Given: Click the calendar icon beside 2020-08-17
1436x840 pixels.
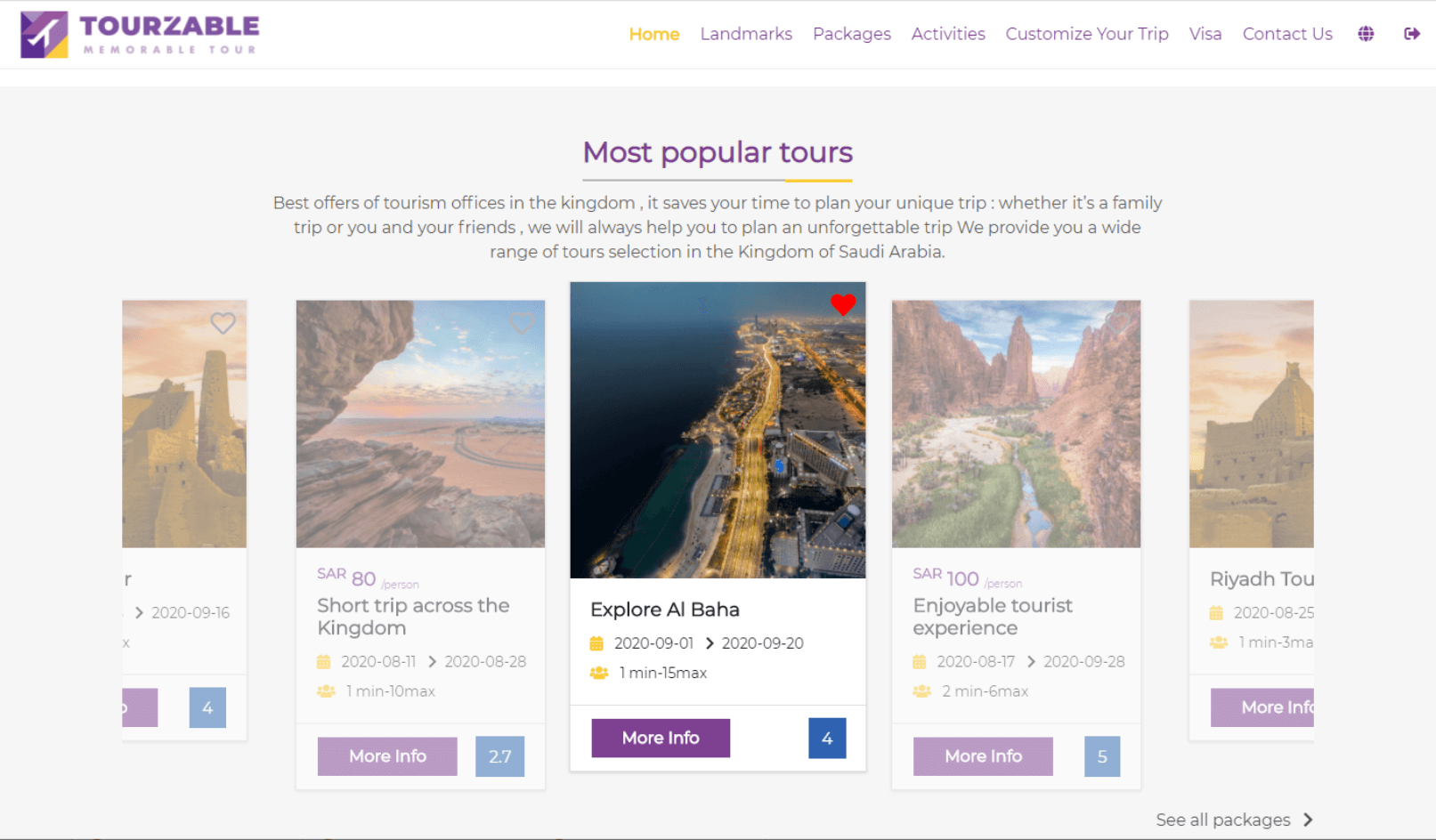Looking at the screenshot, I should click(919, 662).
